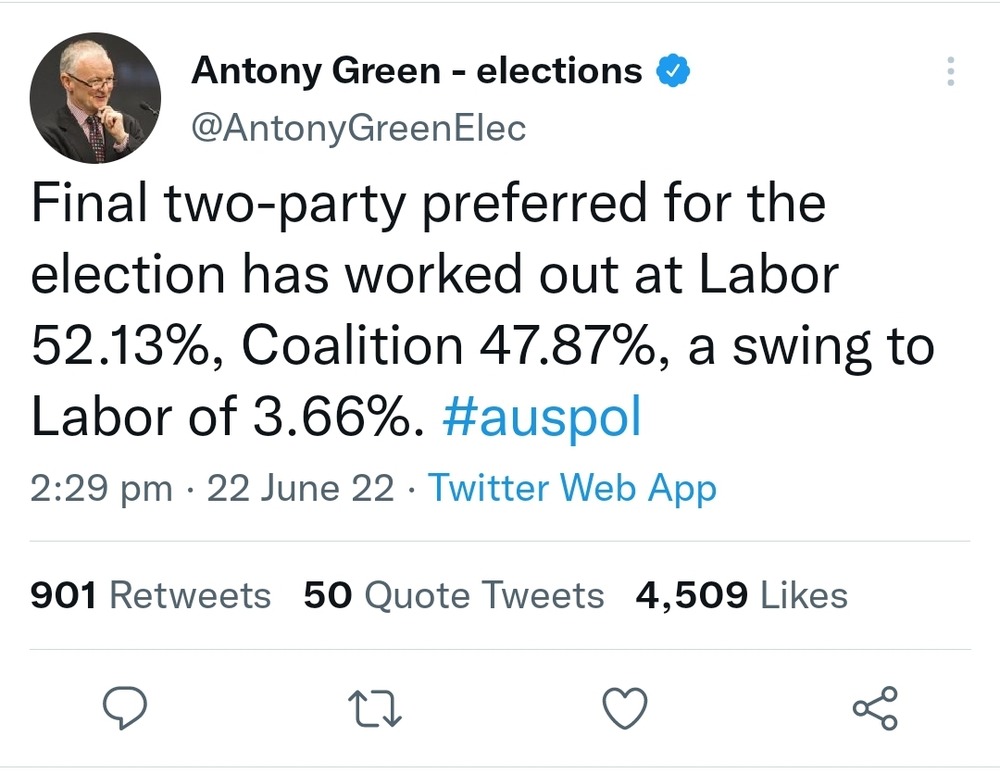
Task: Like the tweet with the heart icon
Action: tap(626, 708)
